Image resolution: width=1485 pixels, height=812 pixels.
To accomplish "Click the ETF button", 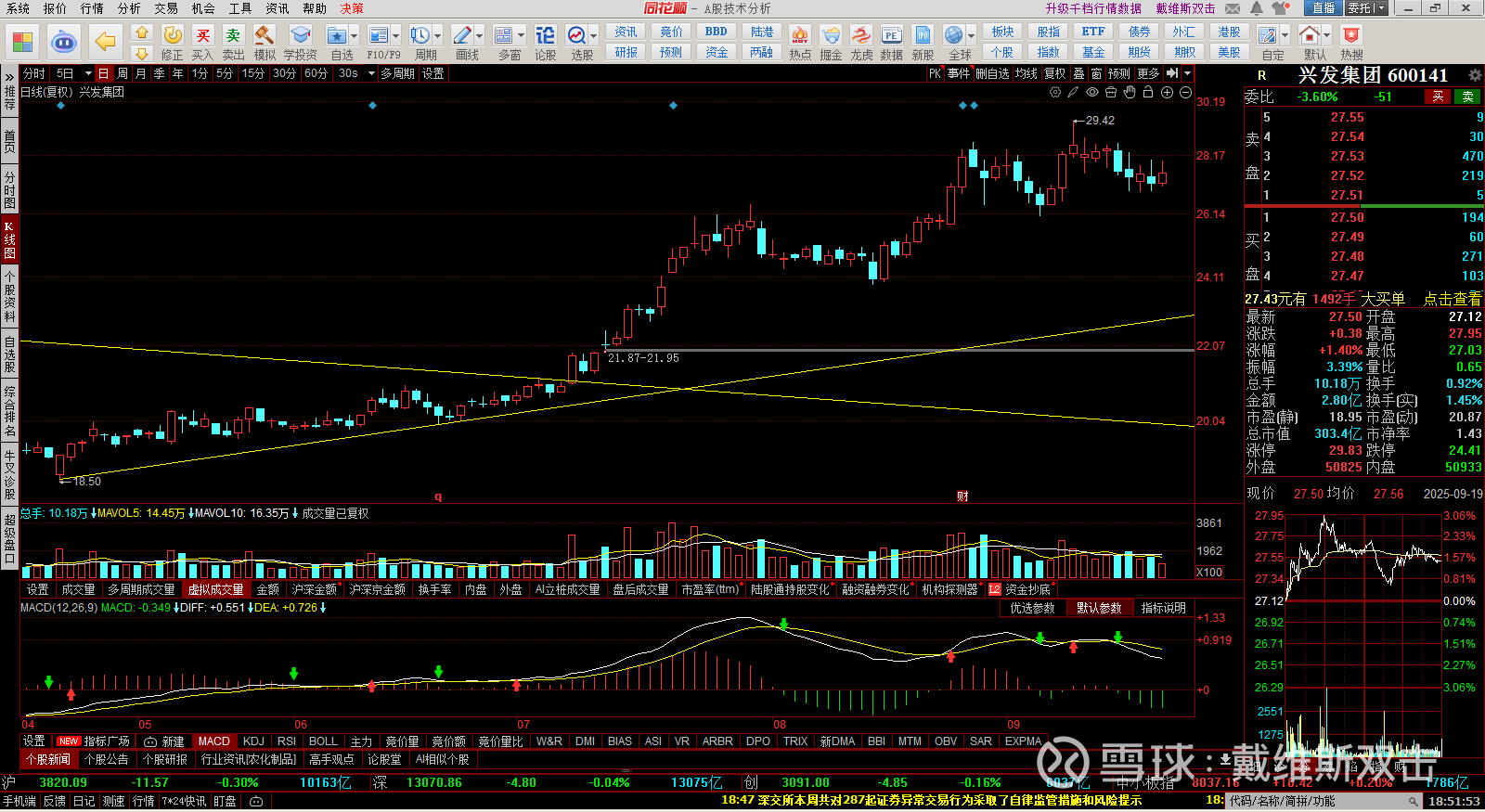I will coord(1093,32).
